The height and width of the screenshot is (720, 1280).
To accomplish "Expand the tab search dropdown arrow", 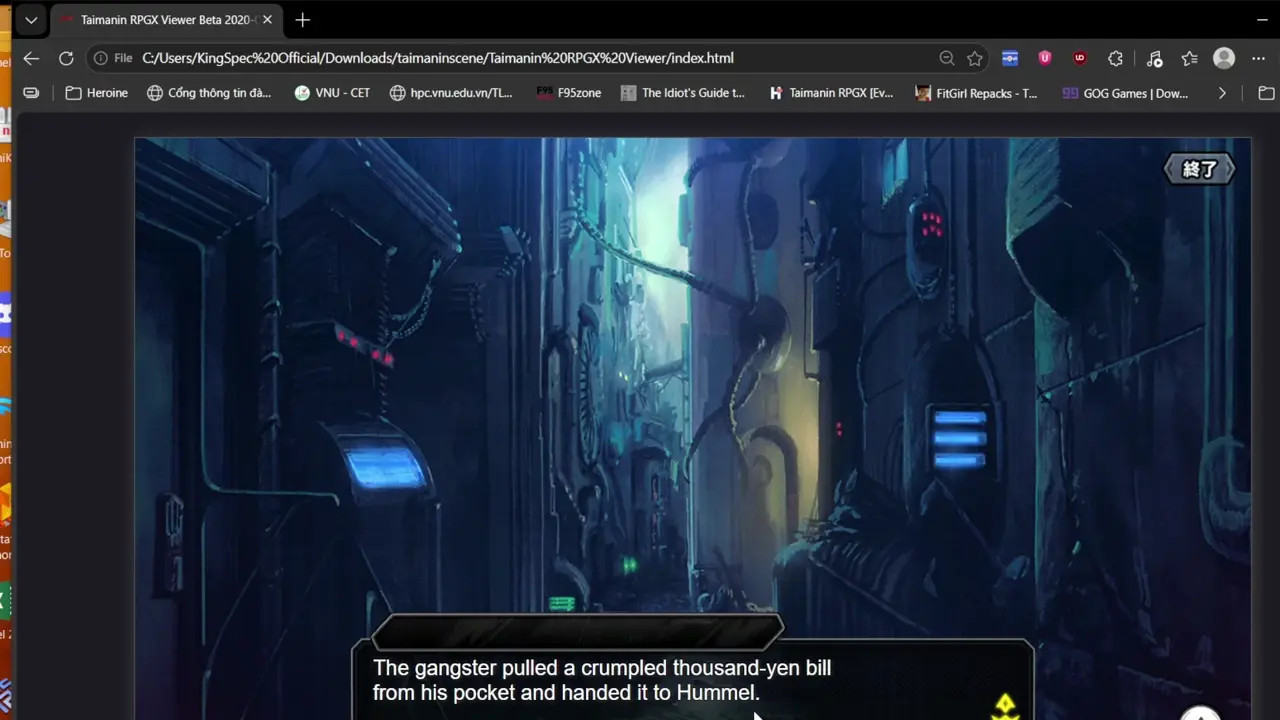I will coord(31,20).
